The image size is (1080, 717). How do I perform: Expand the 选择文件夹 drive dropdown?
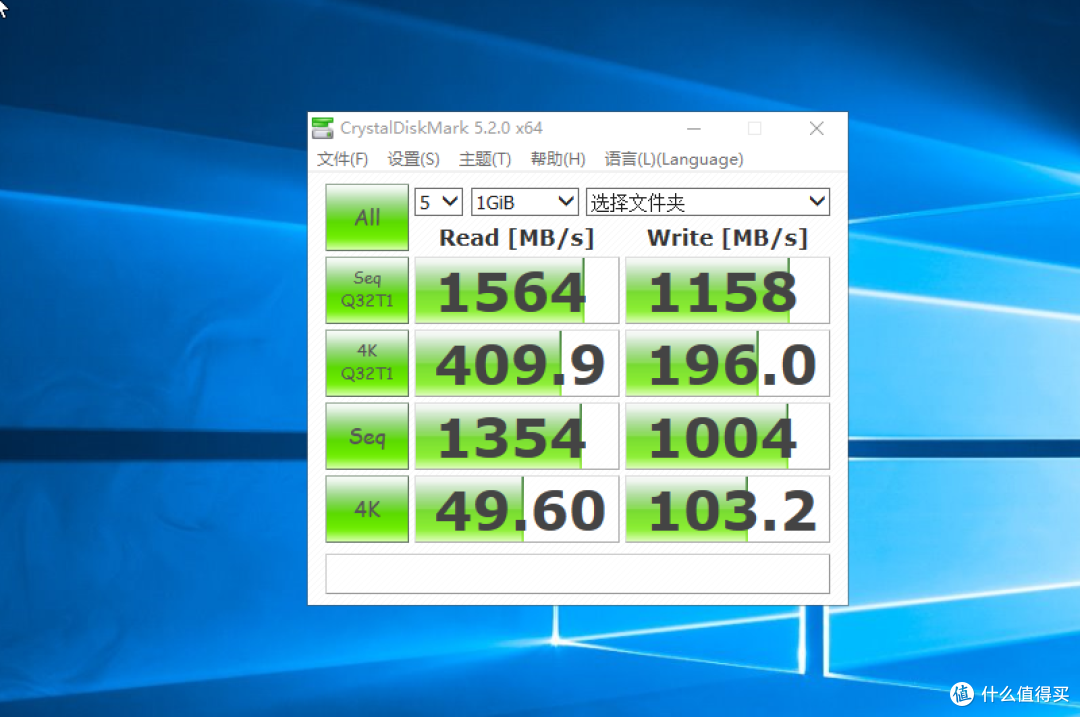click(x=707, y=202)
